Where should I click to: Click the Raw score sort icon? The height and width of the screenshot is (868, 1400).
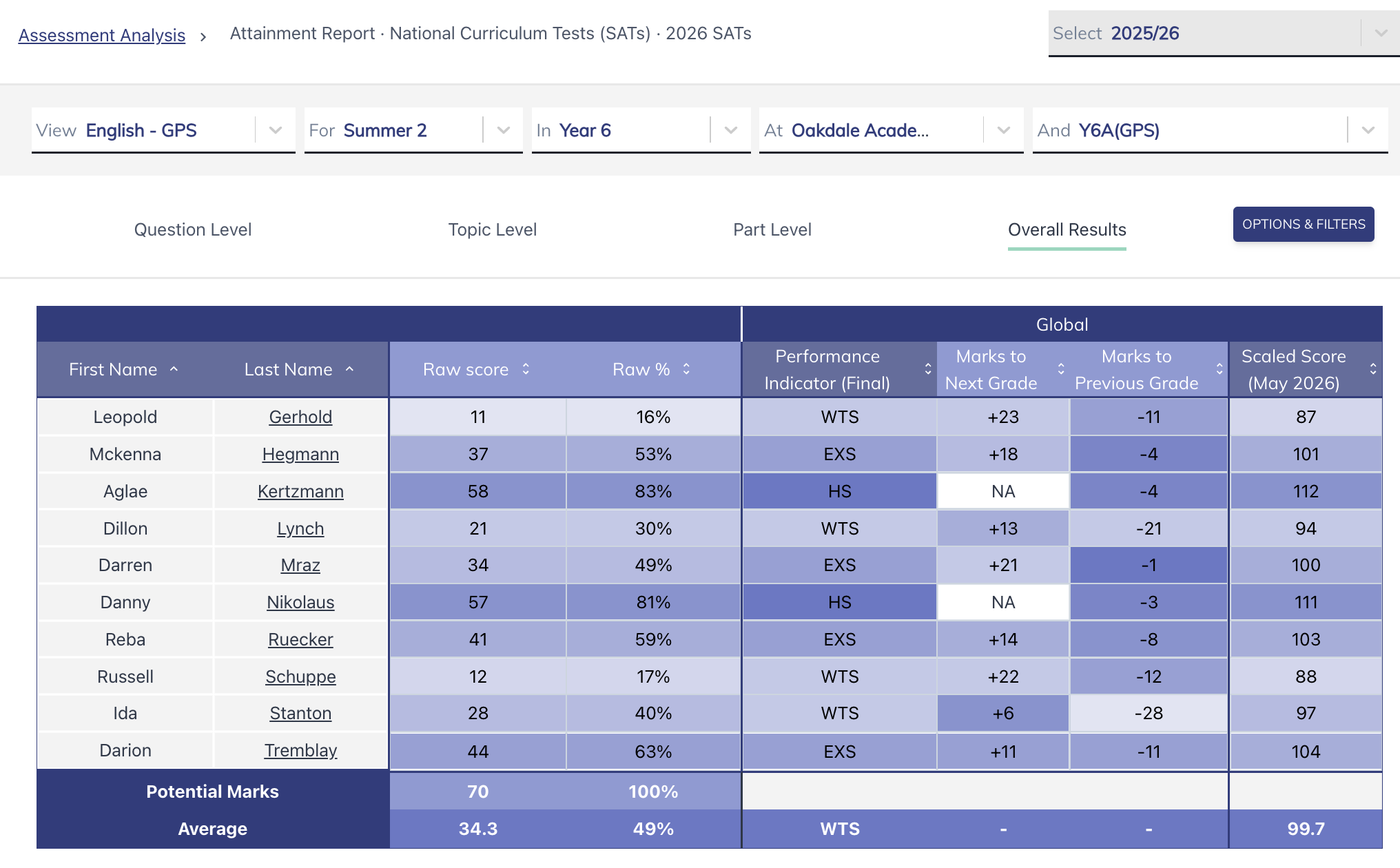coord(526,369)
